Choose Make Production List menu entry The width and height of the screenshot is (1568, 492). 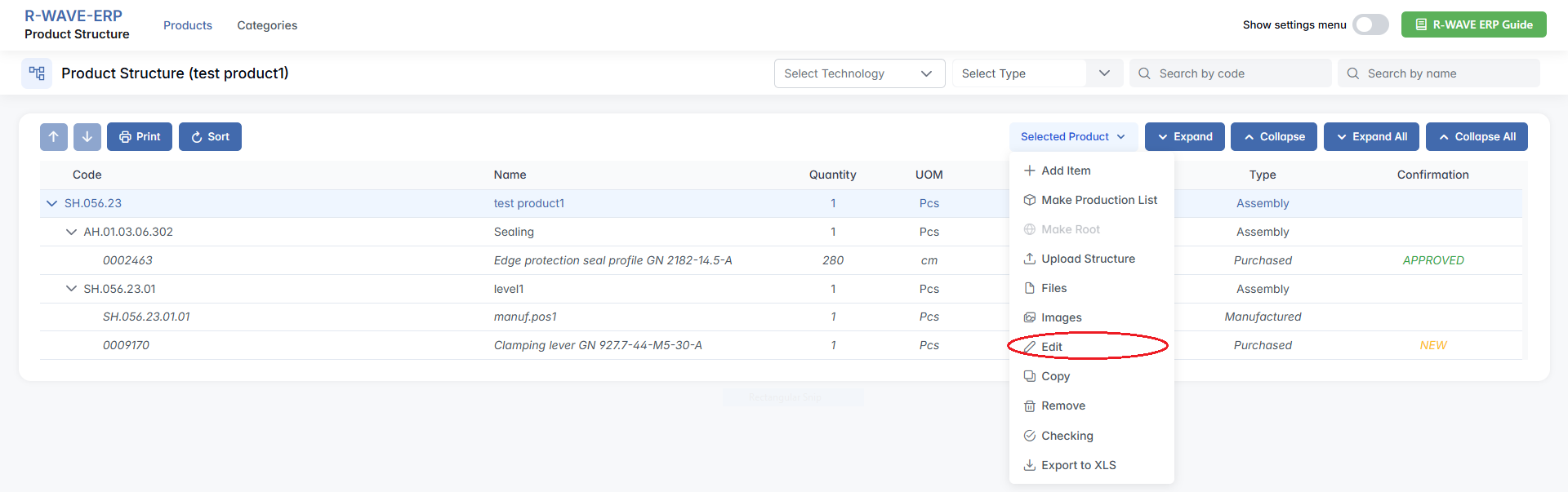point(1098,200)
